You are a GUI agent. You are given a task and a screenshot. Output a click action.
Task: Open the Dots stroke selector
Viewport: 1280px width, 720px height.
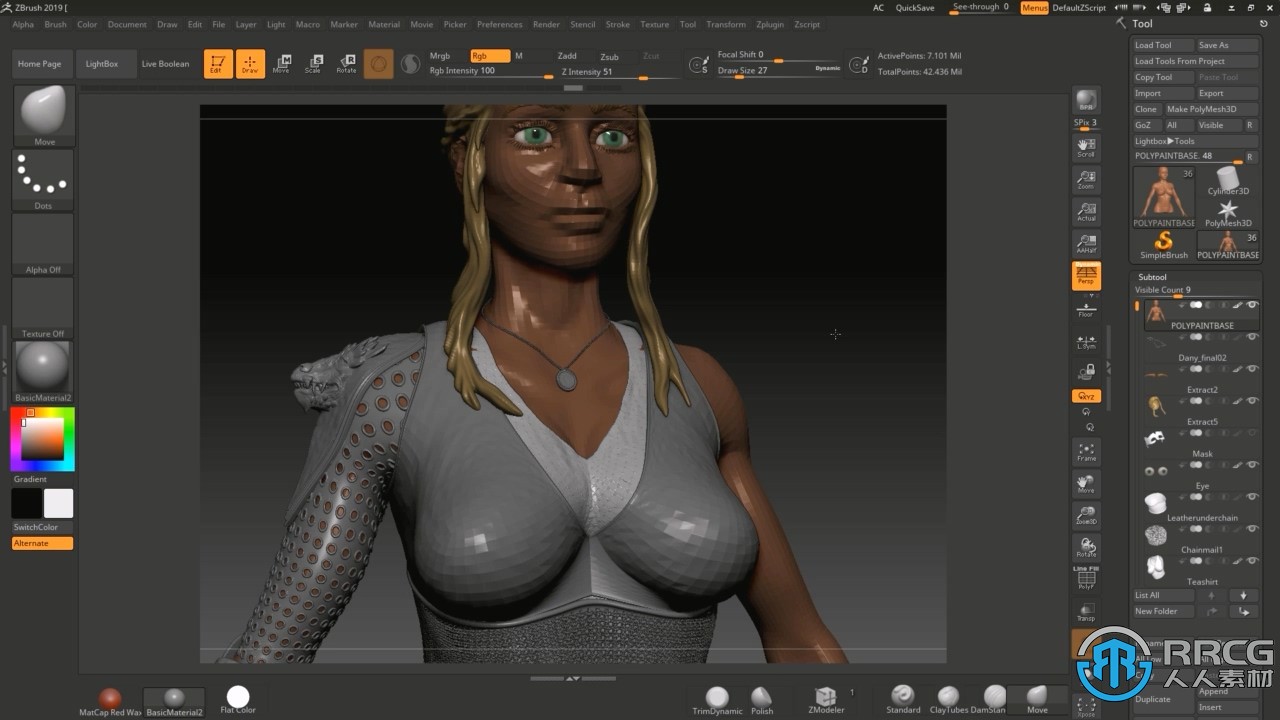44,180
